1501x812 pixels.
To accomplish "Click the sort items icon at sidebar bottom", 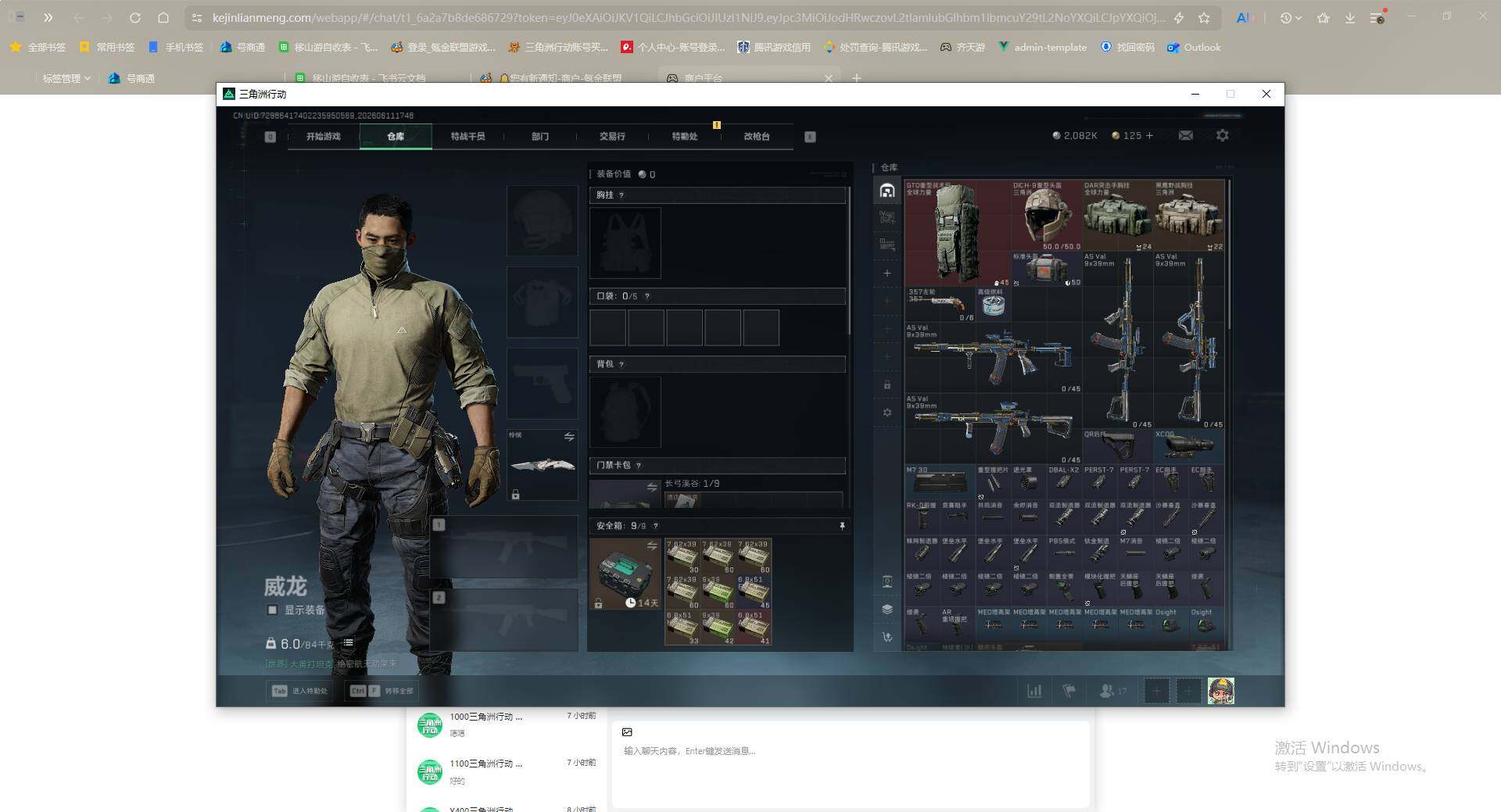I will point(887,637).
